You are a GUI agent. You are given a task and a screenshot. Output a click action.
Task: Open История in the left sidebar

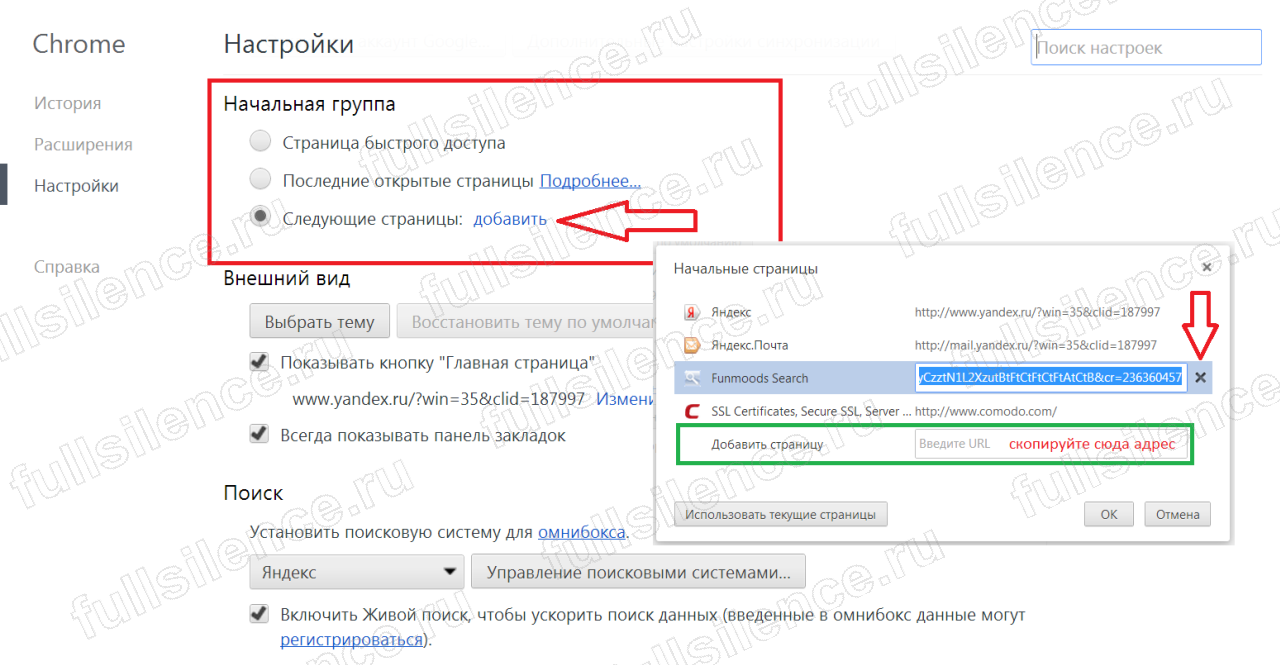tap(67, 104)
